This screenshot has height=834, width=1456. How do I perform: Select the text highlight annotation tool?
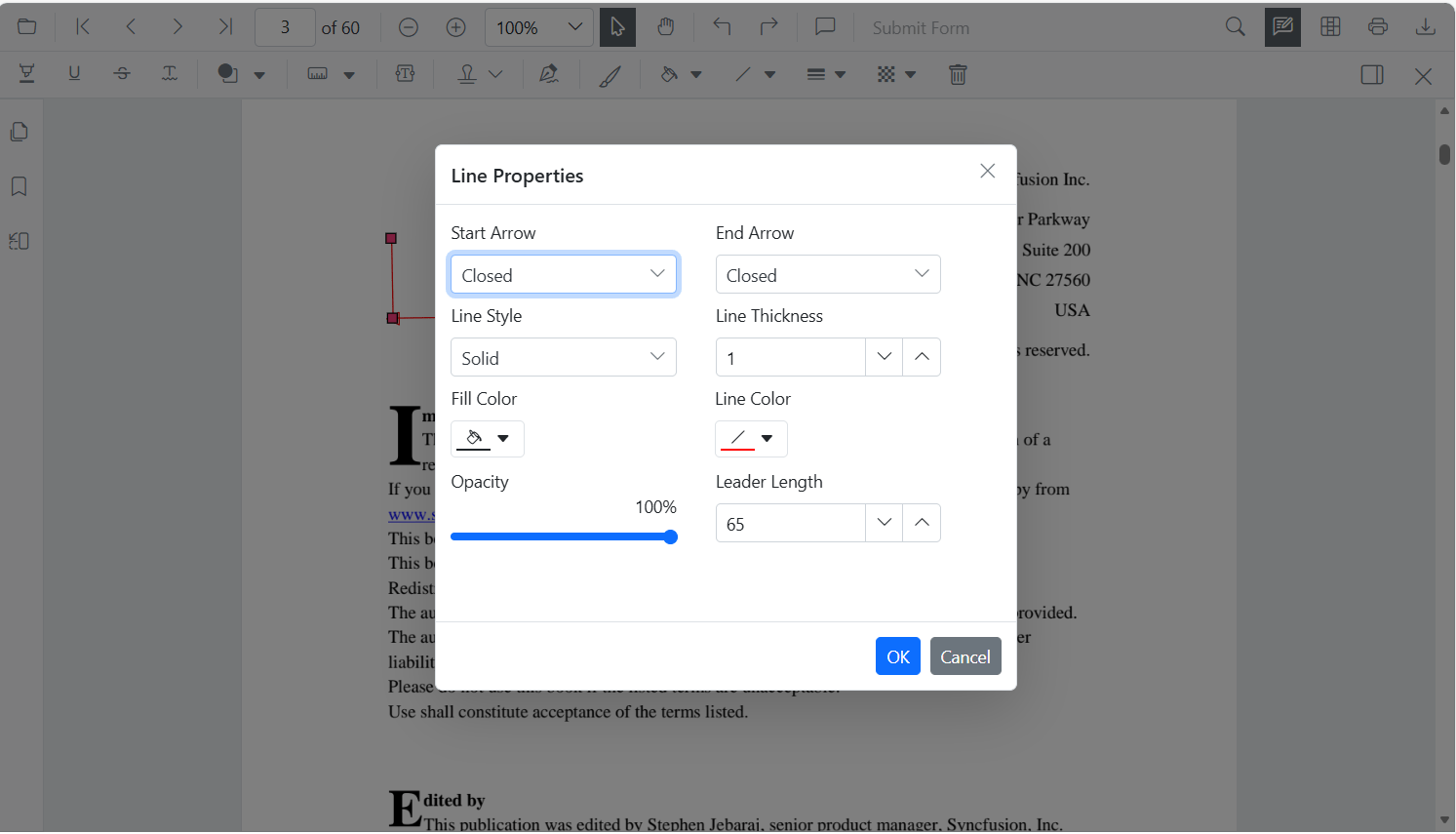coord(26,73)
